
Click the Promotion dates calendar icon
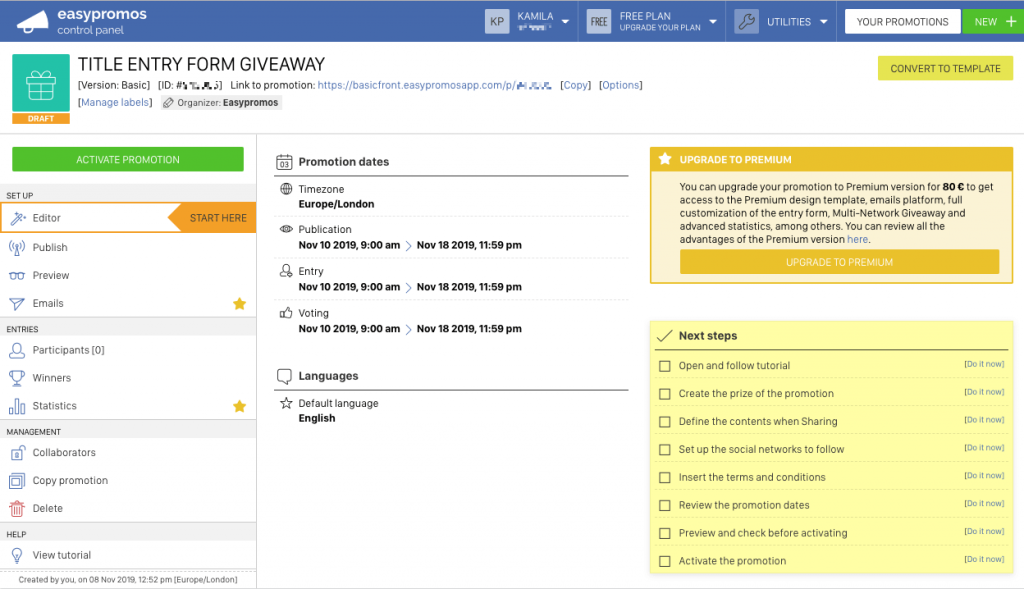coord(284,162)
